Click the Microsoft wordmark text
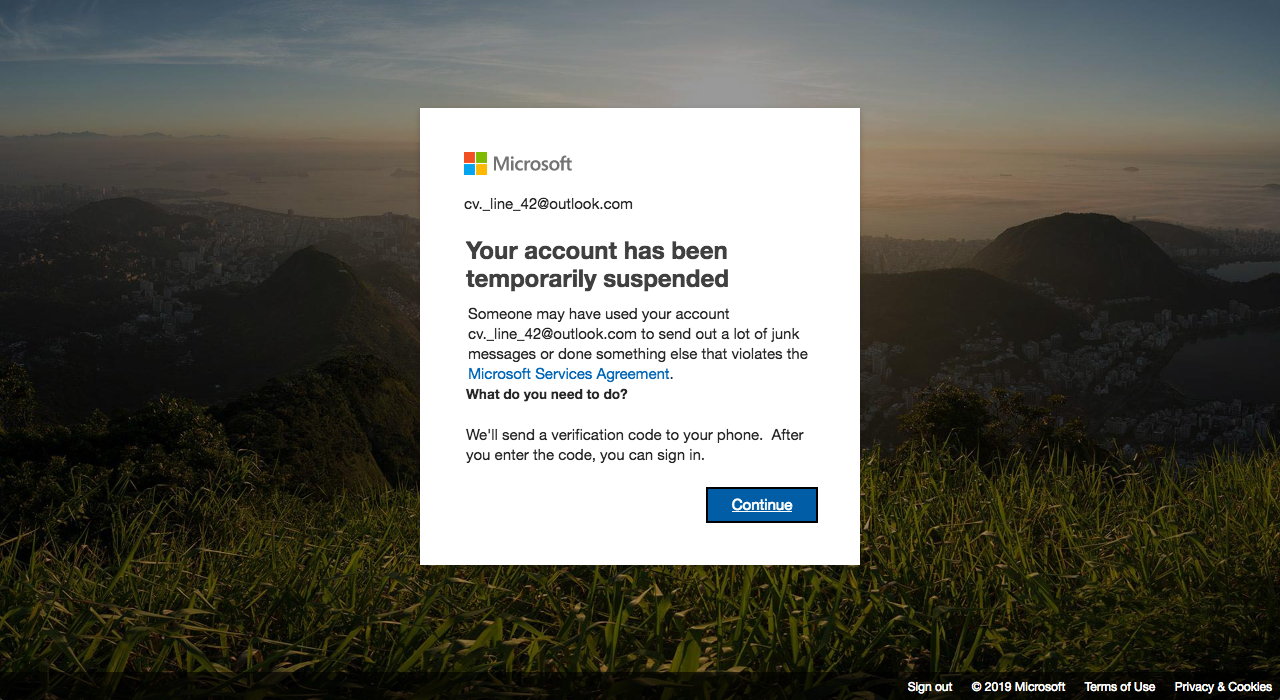The width and height of the screenshot is (1280, 700). pos(532,164)
